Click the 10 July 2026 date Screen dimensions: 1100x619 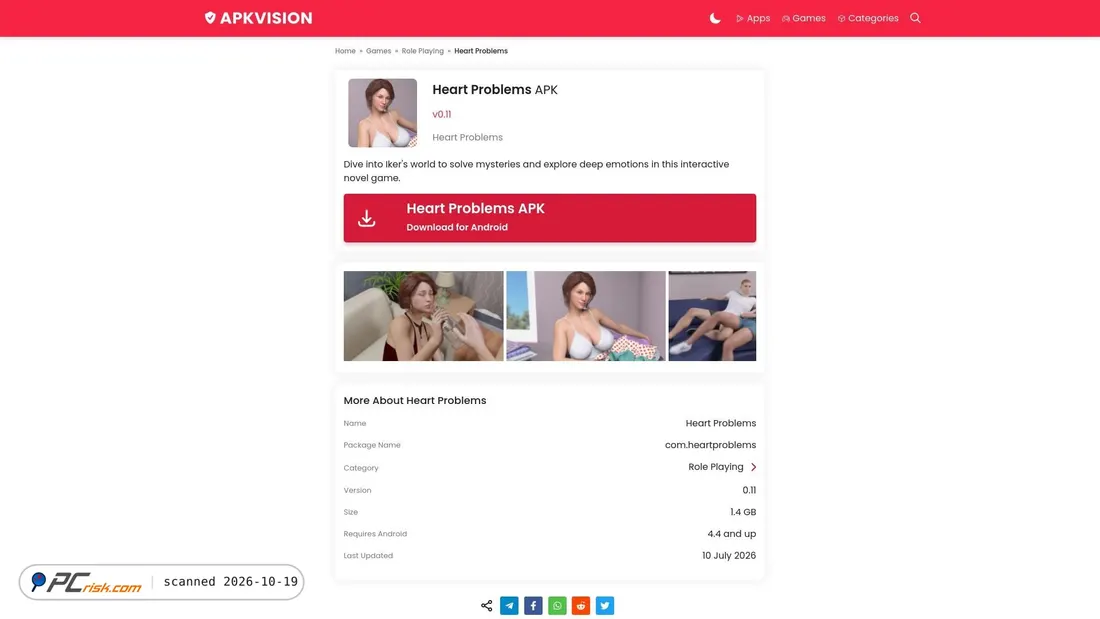click(x=729, y=556)
